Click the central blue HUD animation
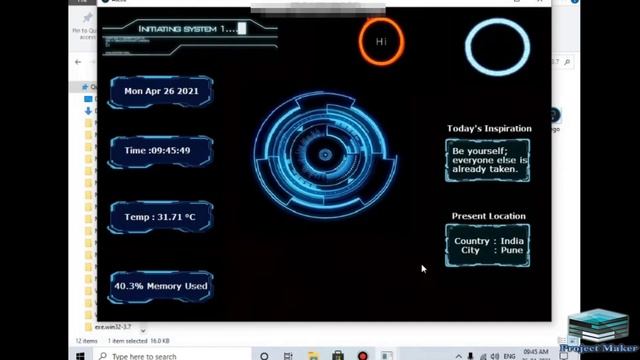Image resolution: width=640 pixels, height=360 pixels. coord(325,155)
